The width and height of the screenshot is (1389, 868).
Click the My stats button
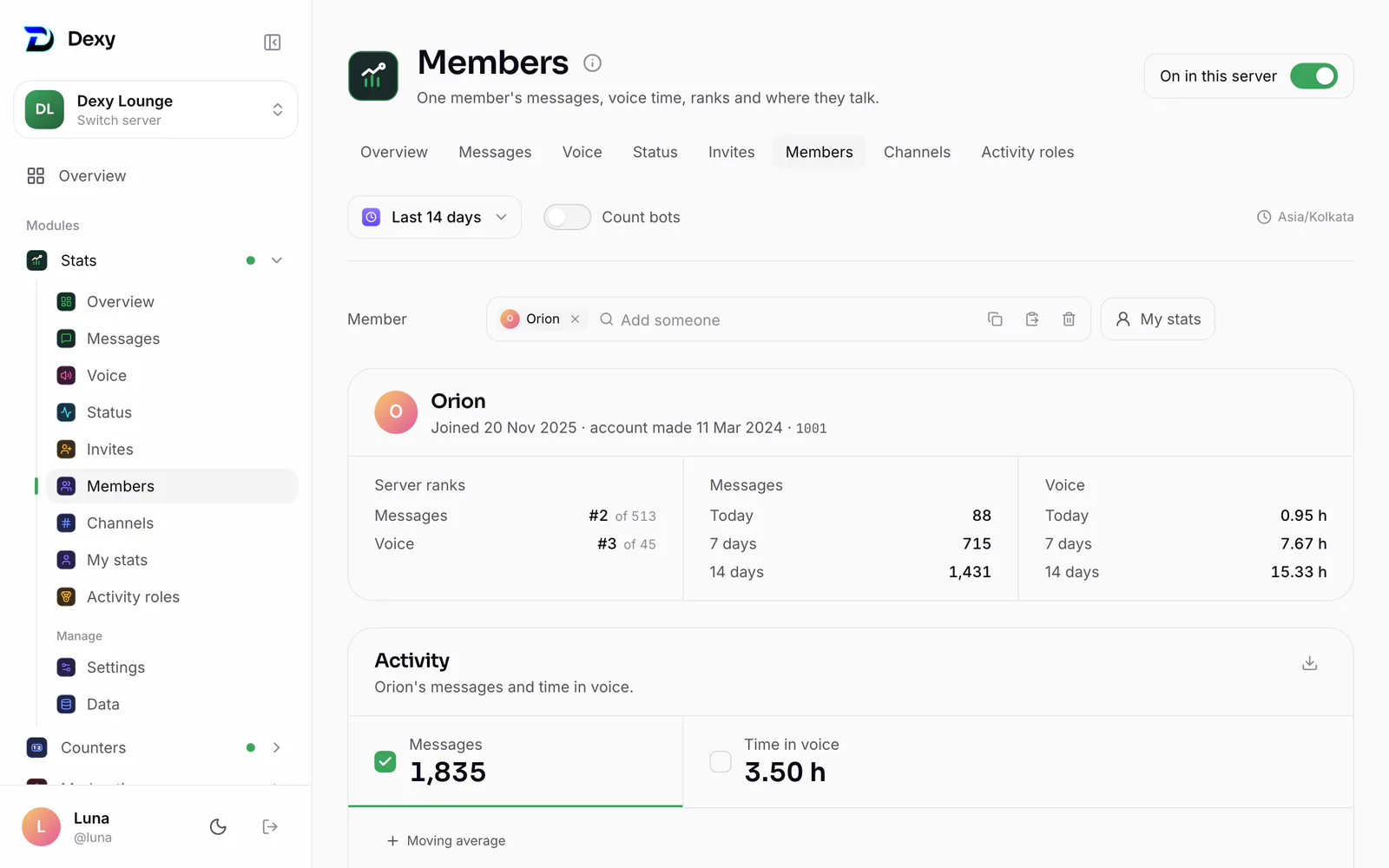point(1158,319)
